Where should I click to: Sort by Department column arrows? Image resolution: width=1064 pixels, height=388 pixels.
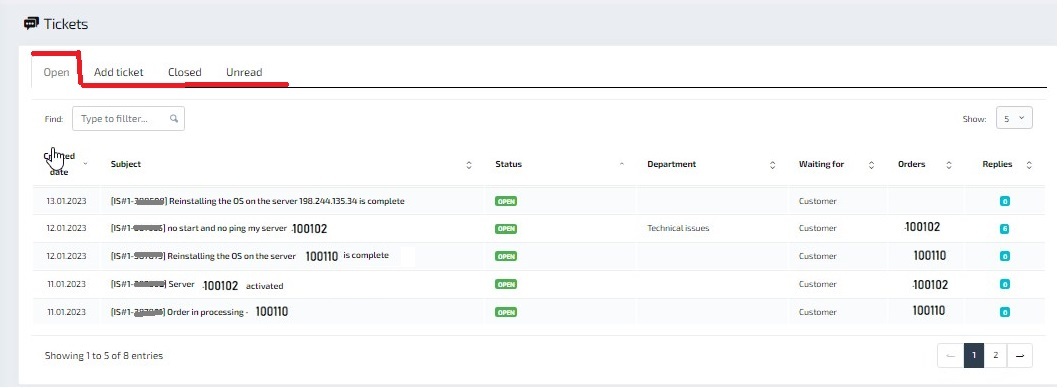coord(773,165)
